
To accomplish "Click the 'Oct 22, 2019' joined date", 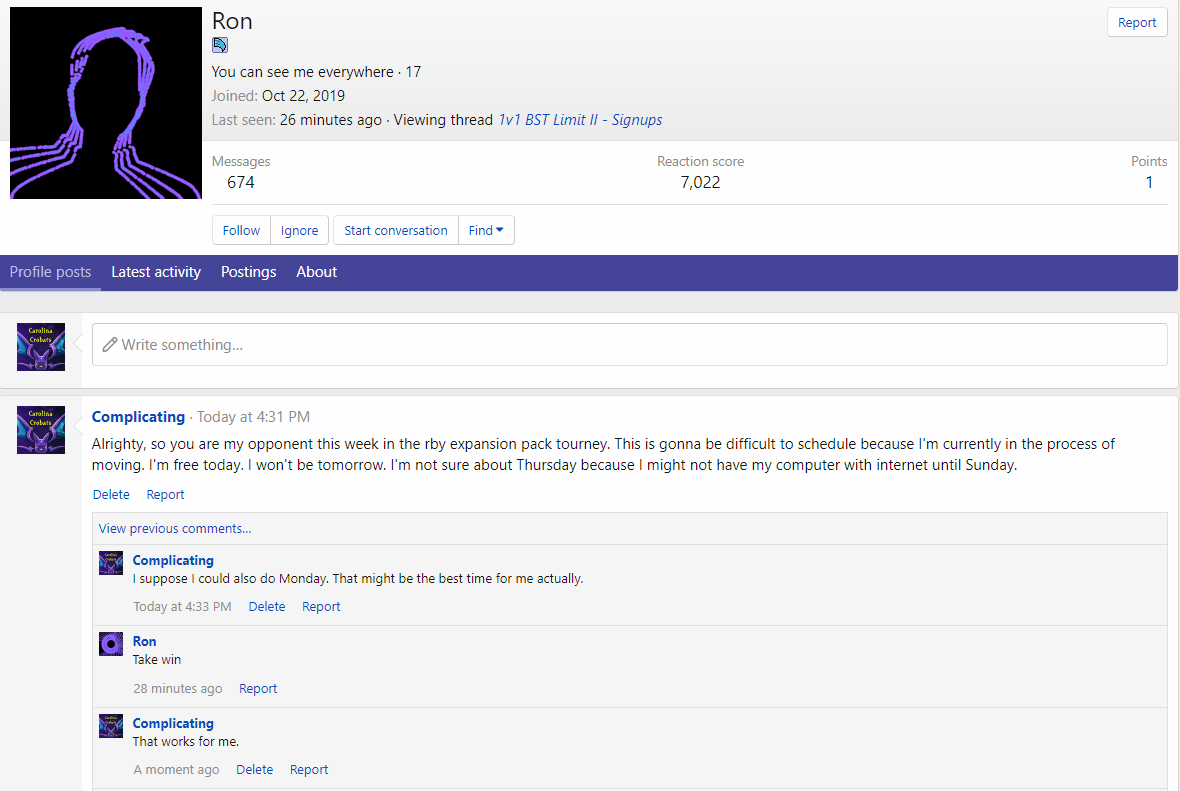I will (303, 96).
